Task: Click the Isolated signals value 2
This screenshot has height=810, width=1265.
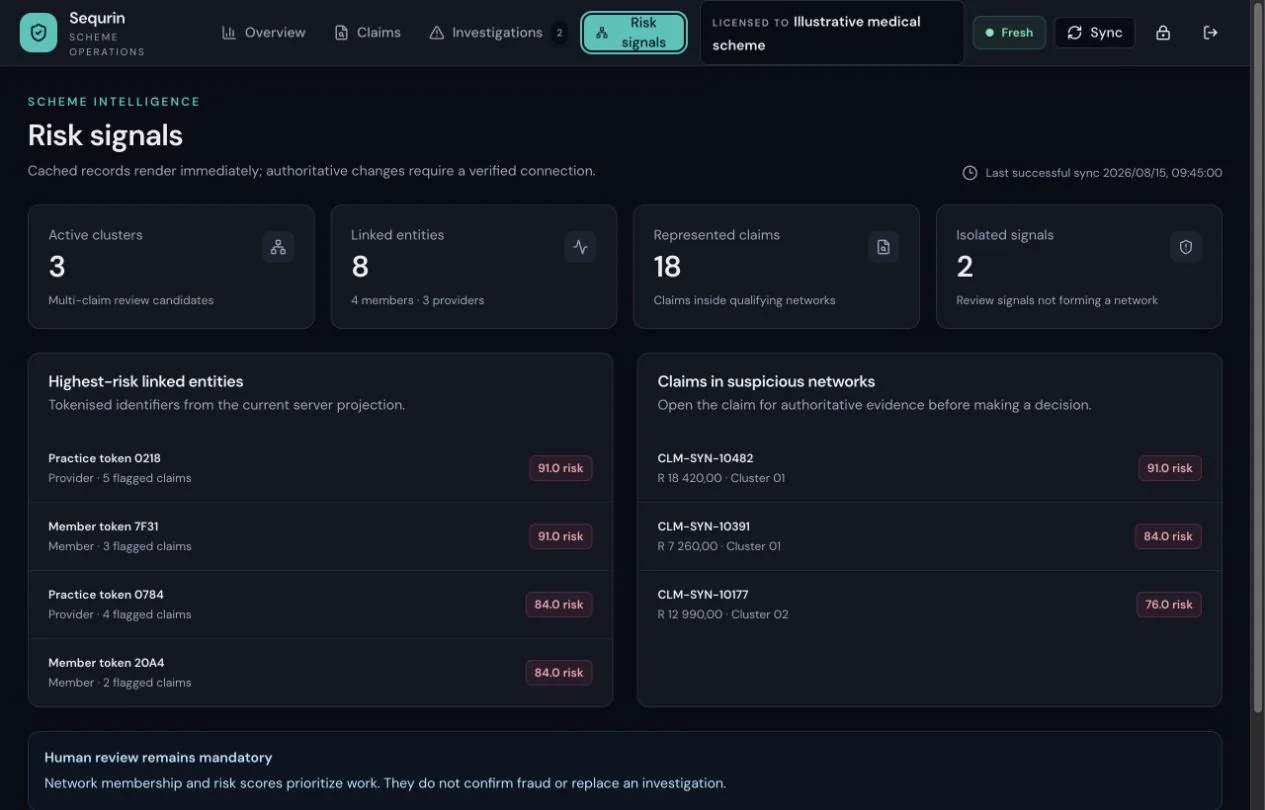Action: click(965, 267)
